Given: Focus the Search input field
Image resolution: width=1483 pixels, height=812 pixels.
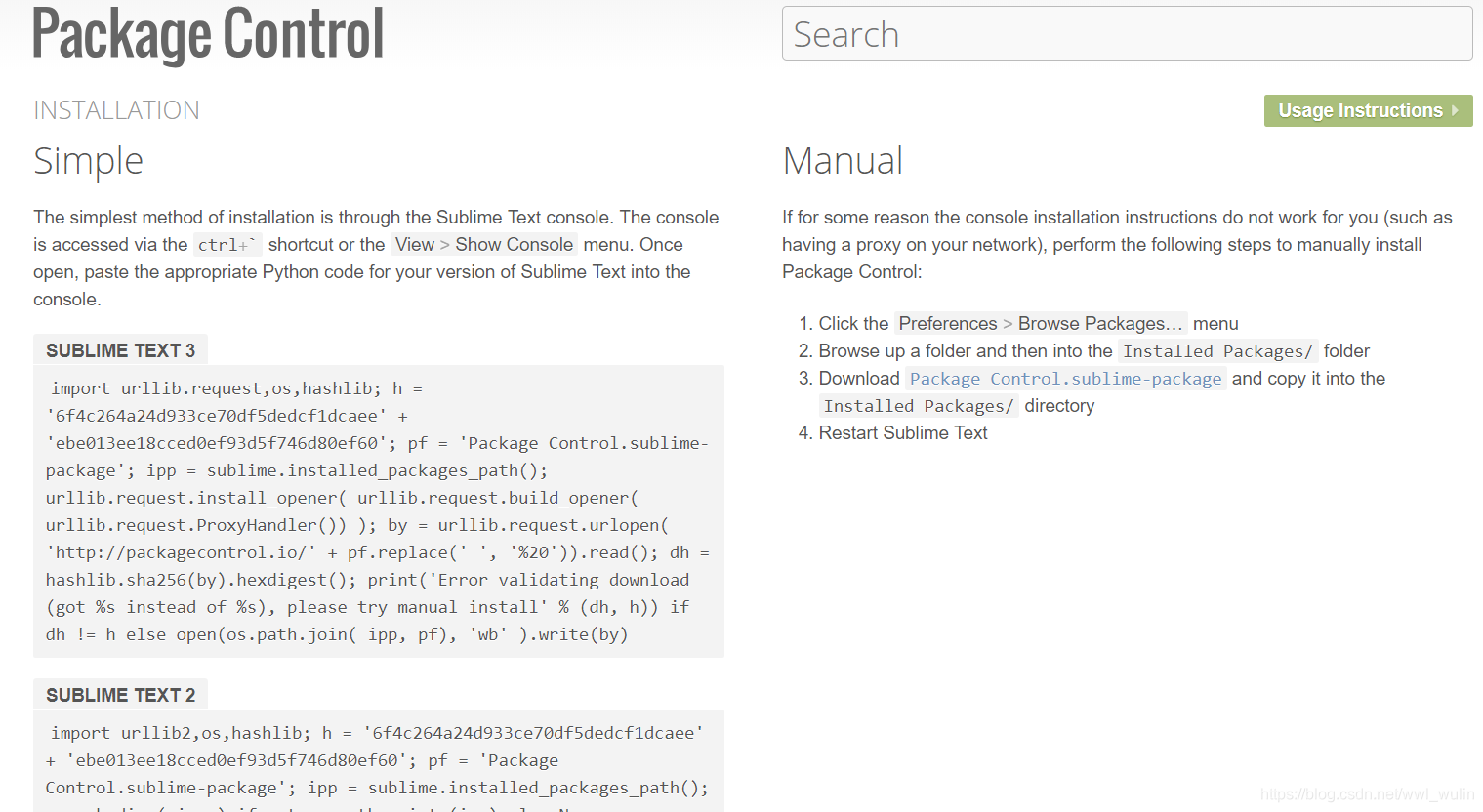Looking at the screenshot, I should [1127, 34].
